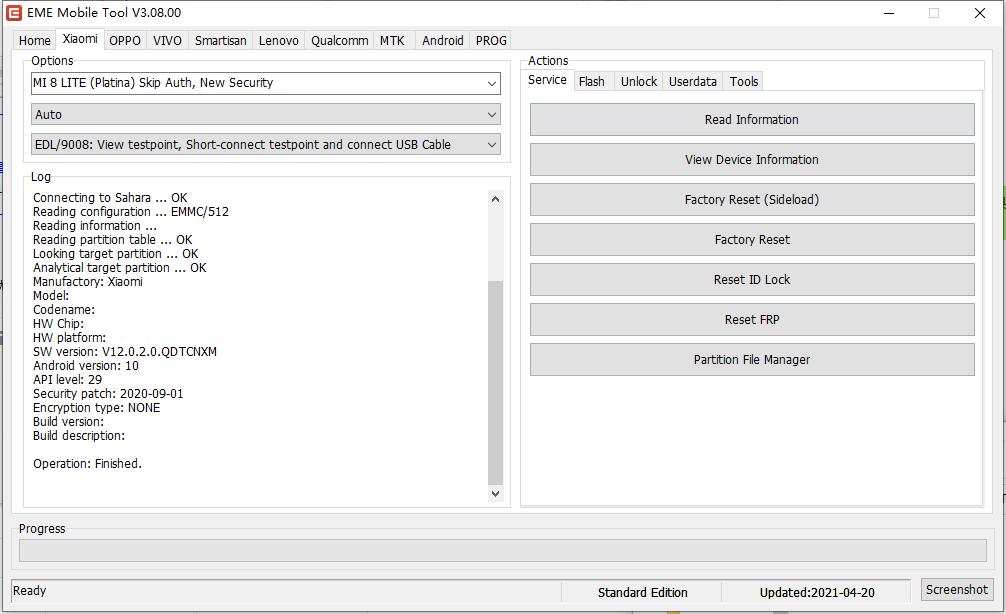The width and height of the screenshot is (1006, 614).
Task: Click 'API level: 29' log line
Action: coord(67,380)
